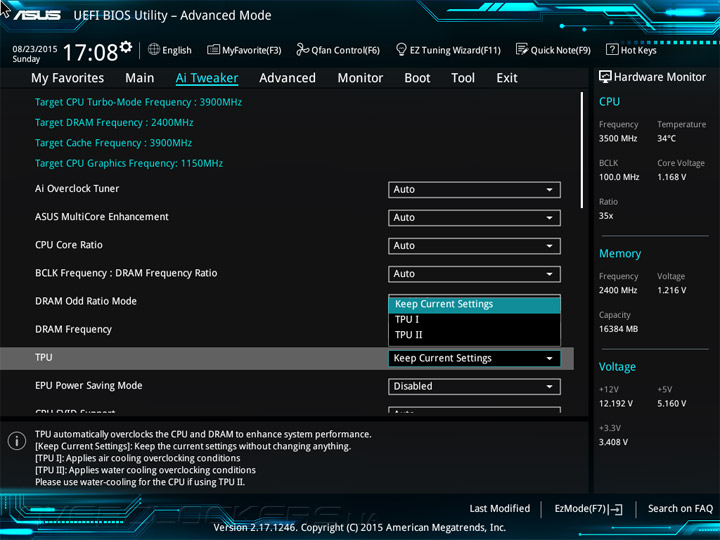
Task: Click the Hardware Monitor screen icon
Action: [605, 77]
